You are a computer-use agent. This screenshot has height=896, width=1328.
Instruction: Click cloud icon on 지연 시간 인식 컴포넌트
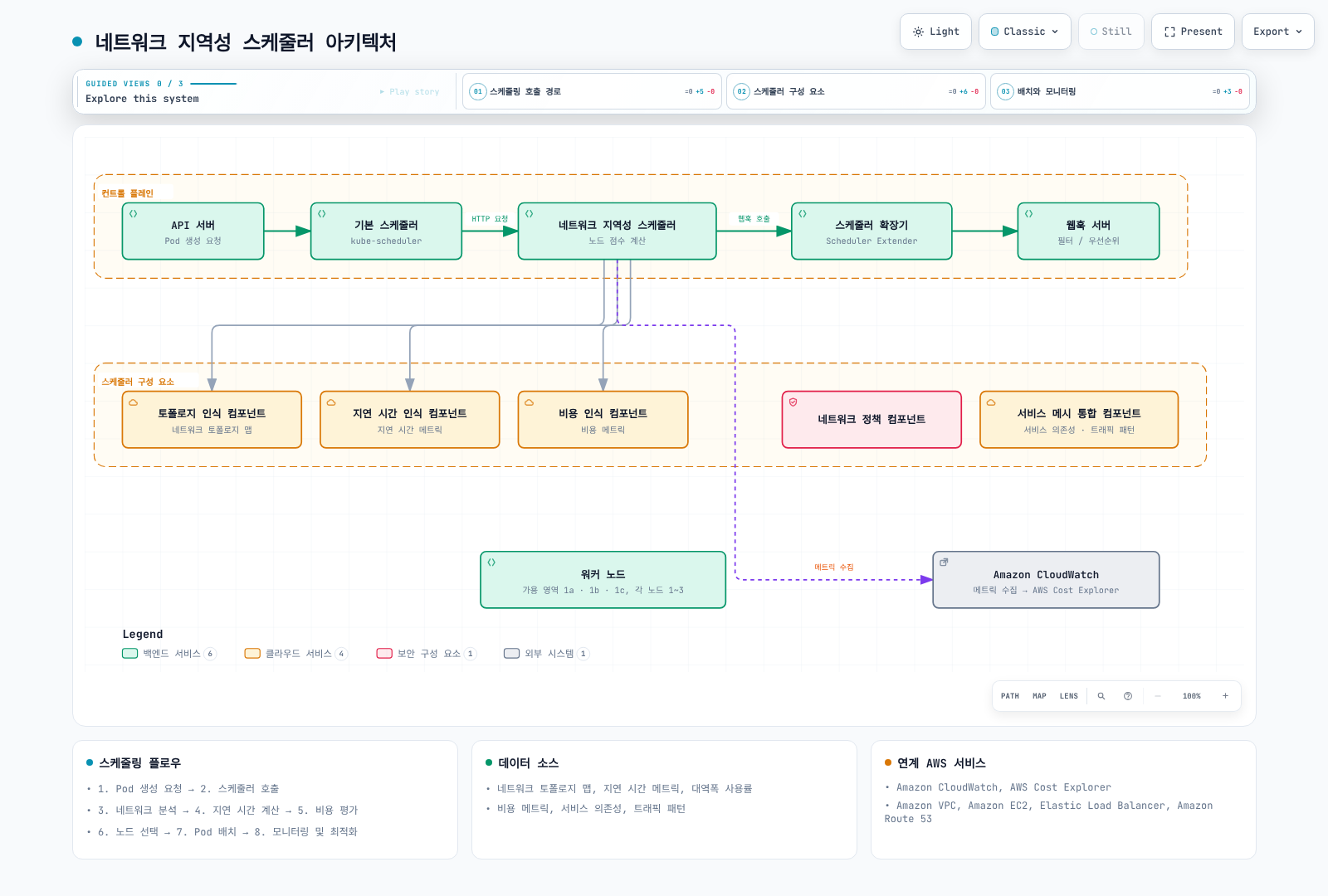coord(331,402)
